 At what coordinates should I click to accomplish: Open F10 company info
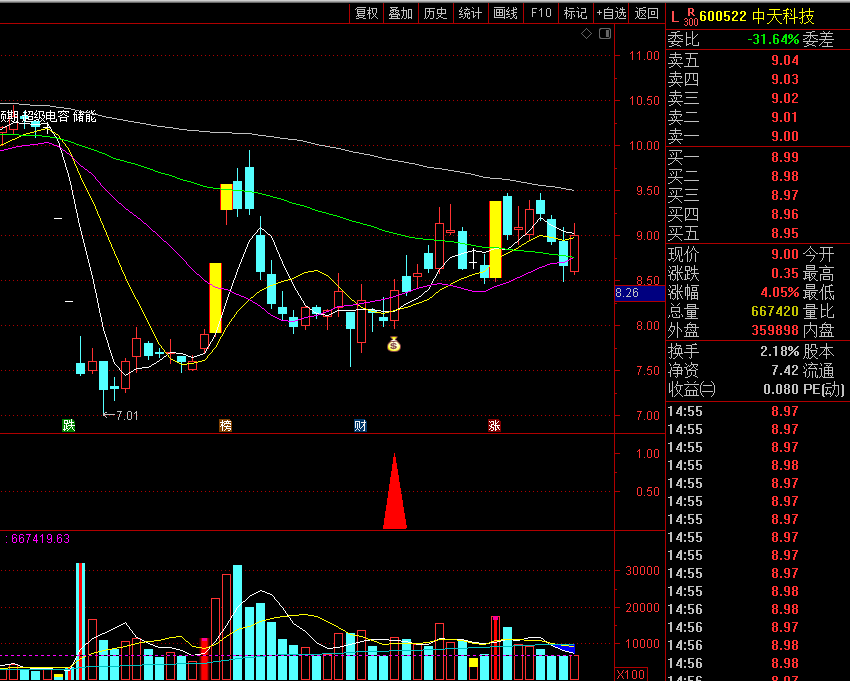pos(541,14)
